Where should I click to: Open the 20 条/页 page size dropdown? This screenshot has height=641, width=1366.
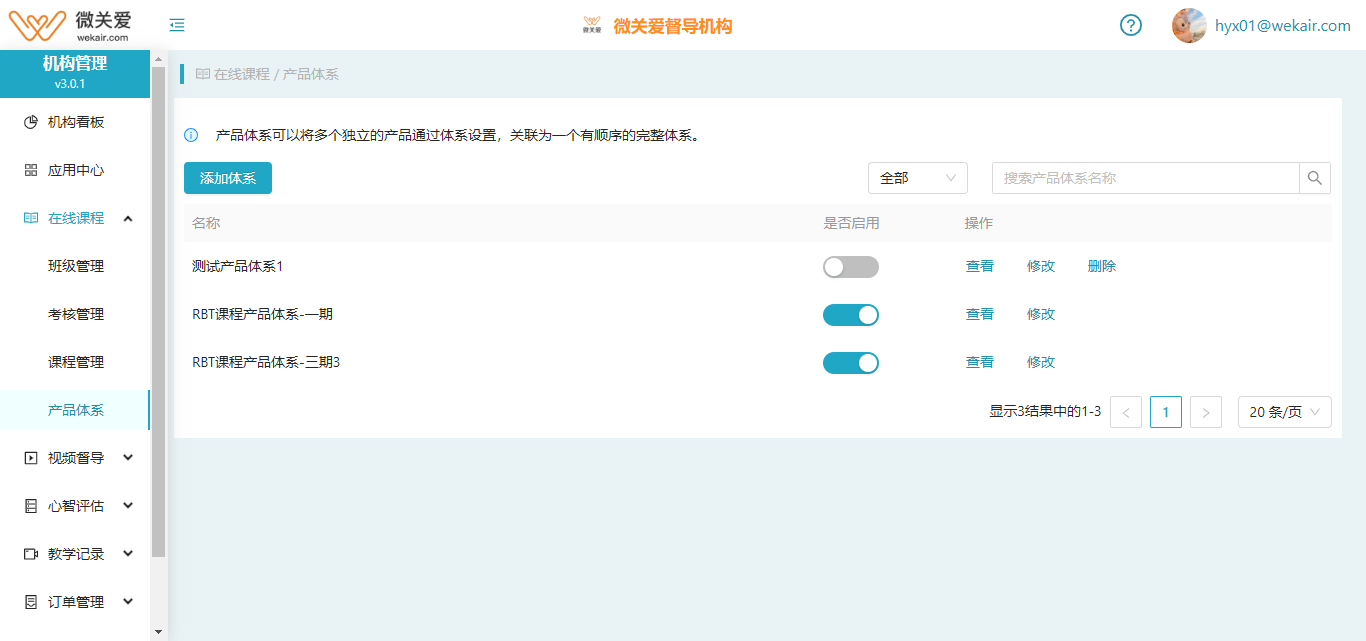(1284, 412)
